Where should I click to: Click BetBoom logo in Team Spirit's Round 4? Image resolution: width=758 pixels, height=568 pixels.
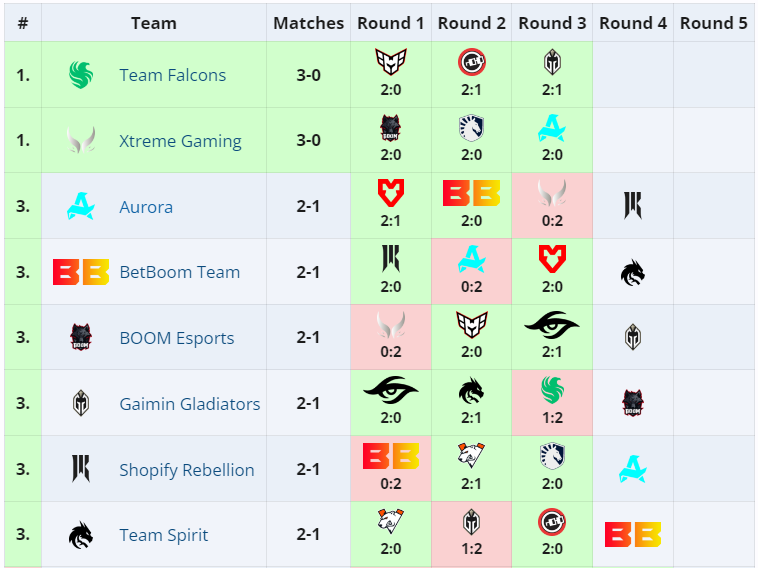[x=632, y=535]
